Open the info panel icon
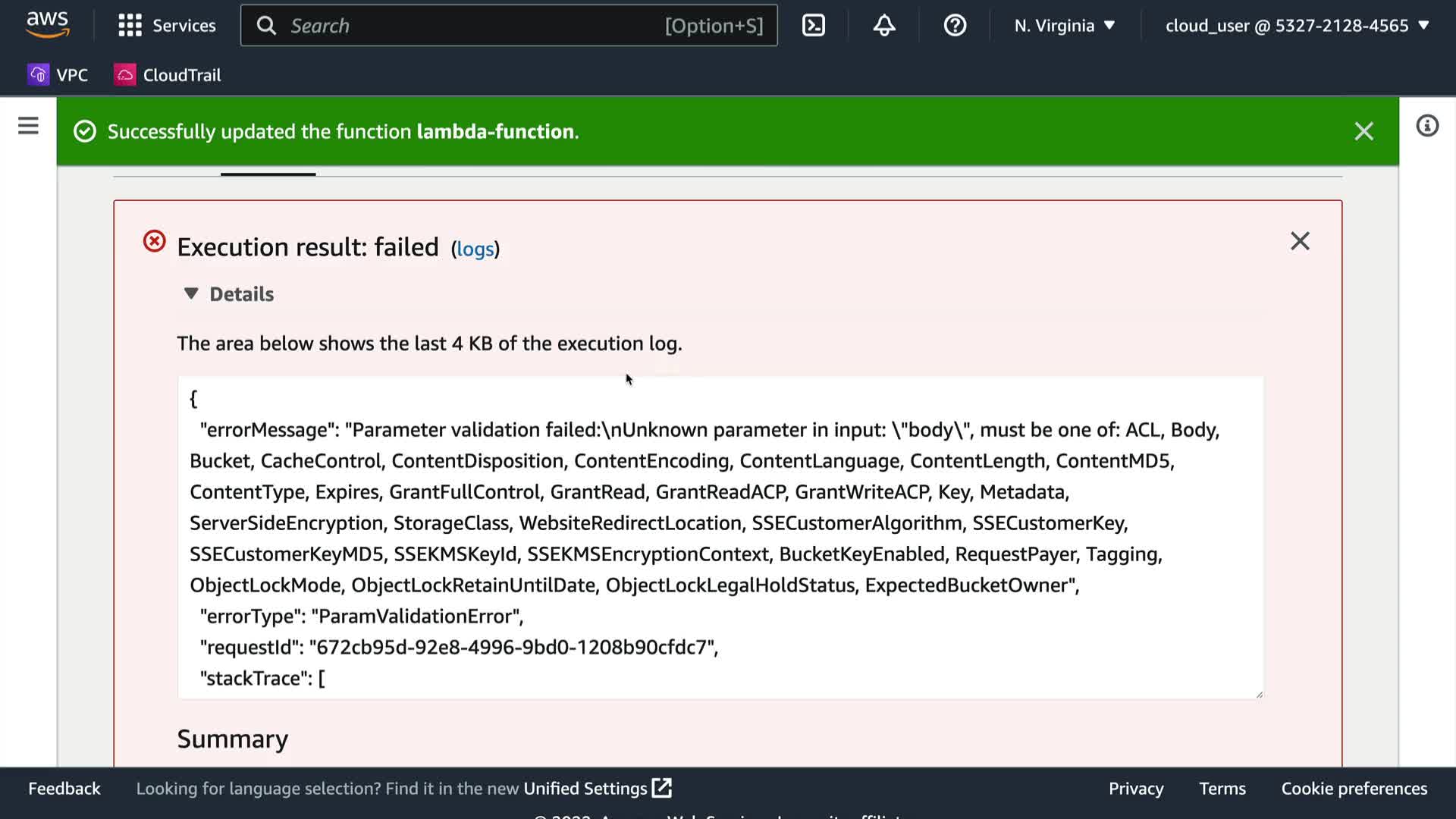The width and height of the screenshot is (1456, 819). [x=1426, y=126]
